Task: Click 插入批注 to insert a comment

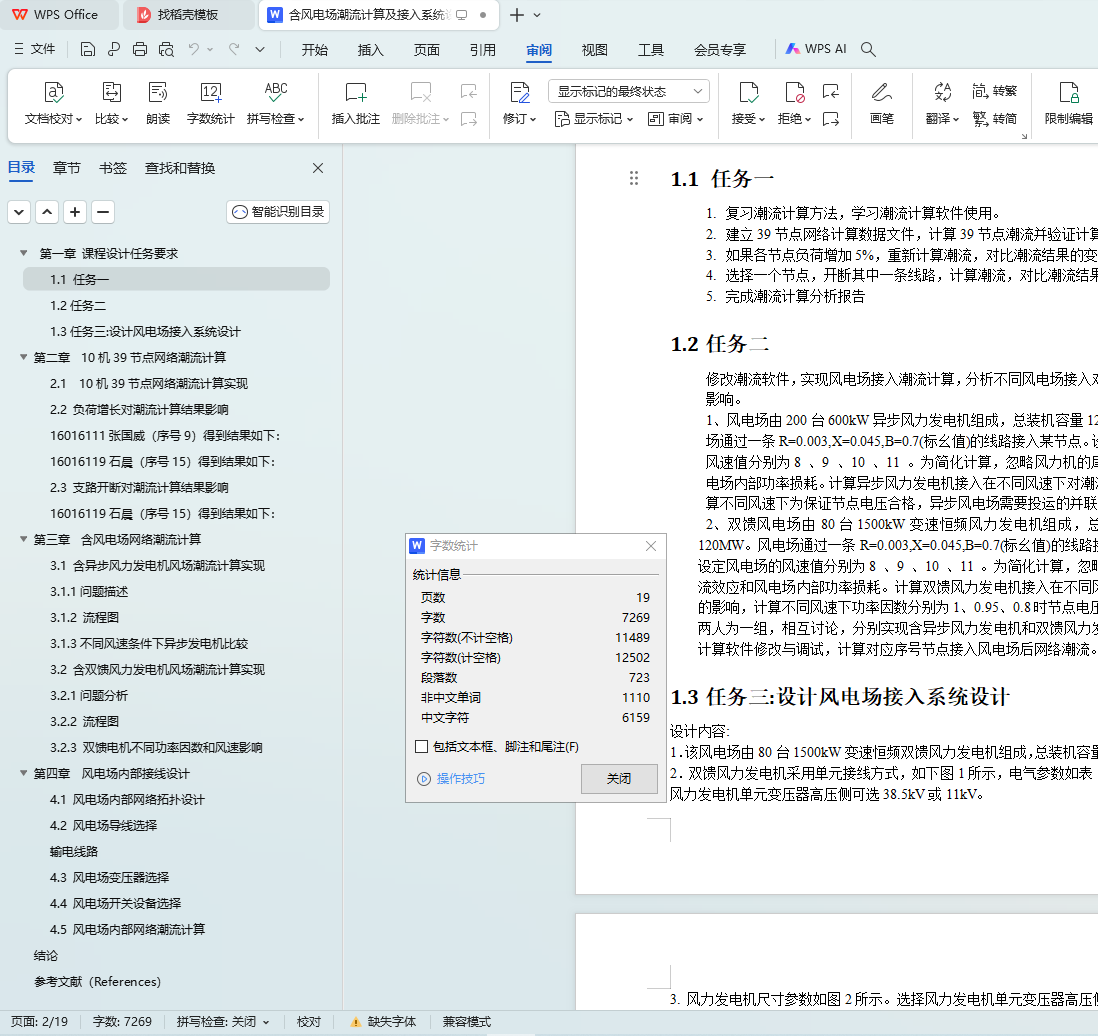Action: click(356, 103)
